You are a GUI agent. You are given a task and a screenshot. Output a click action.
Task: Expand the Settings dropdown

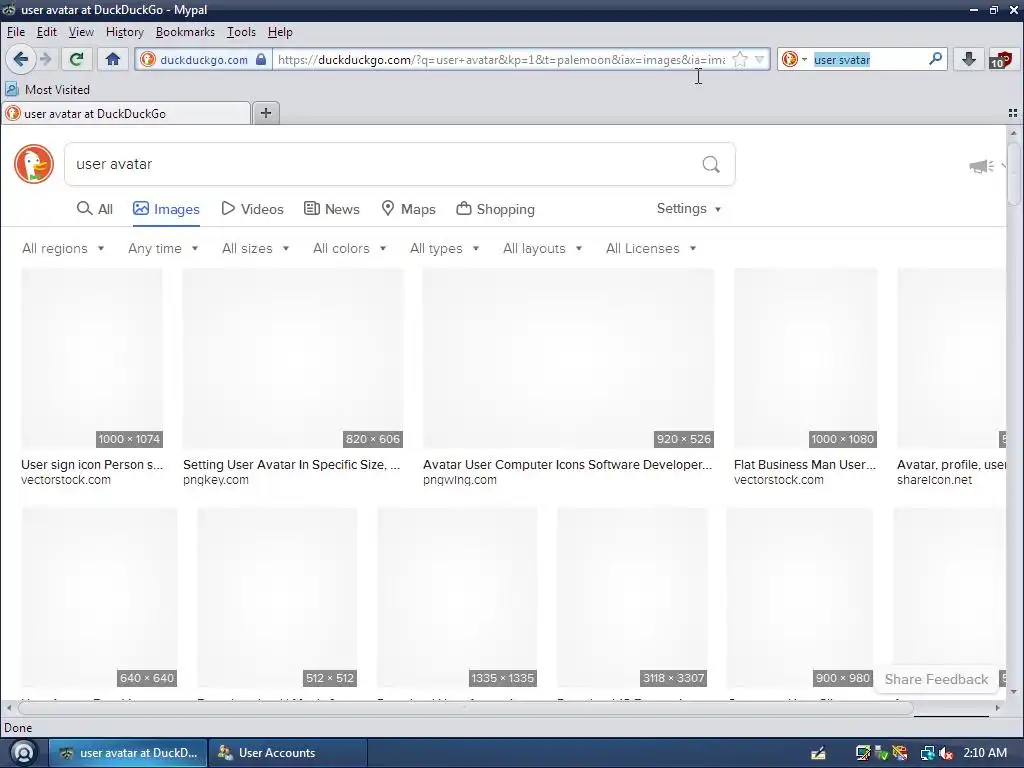pos(688,208)
